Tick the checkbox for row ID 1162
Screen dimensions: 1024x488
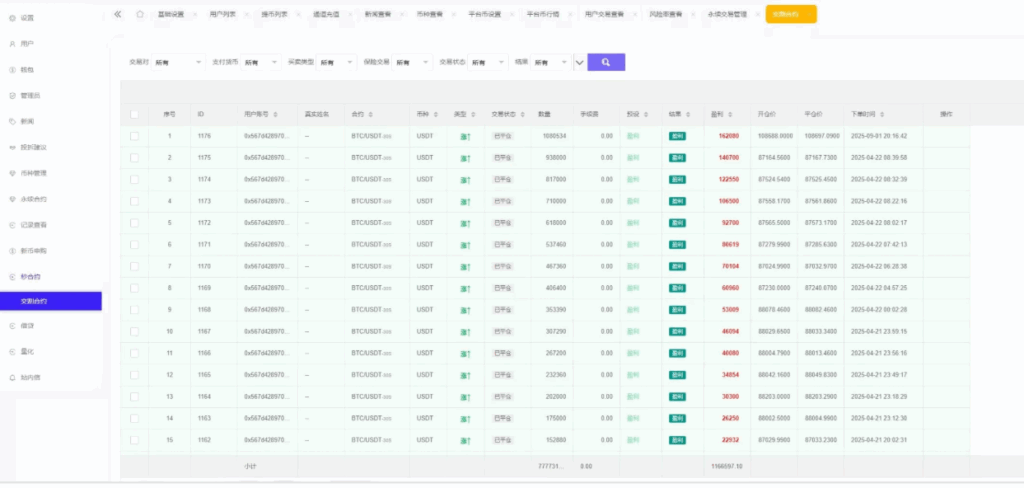click(x=134, y=440)
